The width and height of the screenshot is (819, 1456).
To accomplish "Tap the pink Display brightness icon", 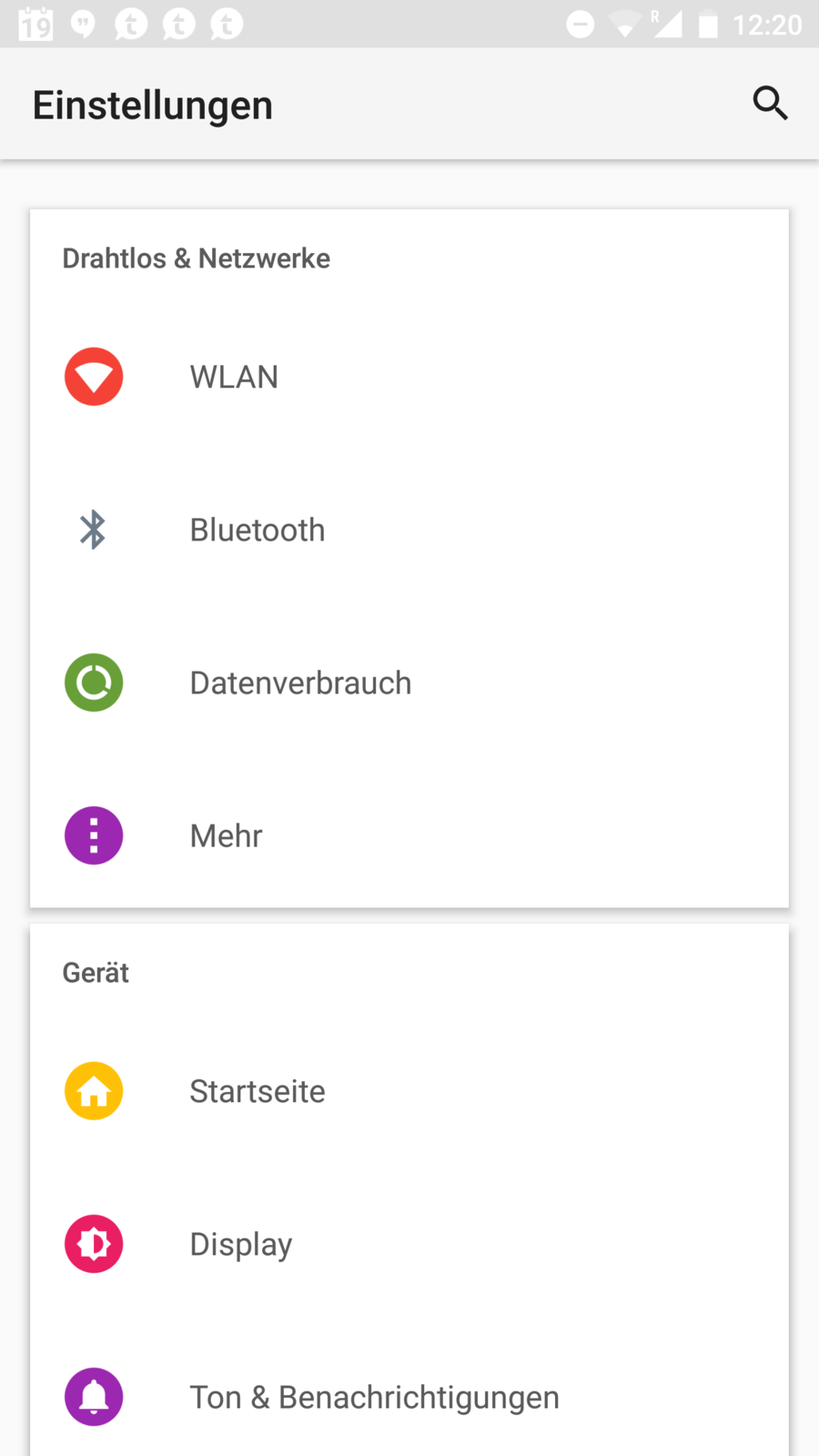I will coord(94,1244).
